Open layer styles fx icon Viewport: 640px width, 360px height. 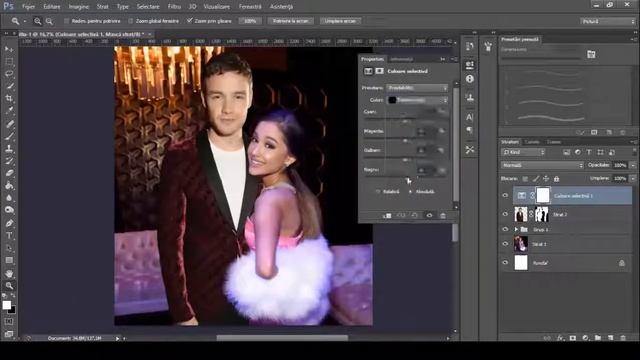click(560, 338)
